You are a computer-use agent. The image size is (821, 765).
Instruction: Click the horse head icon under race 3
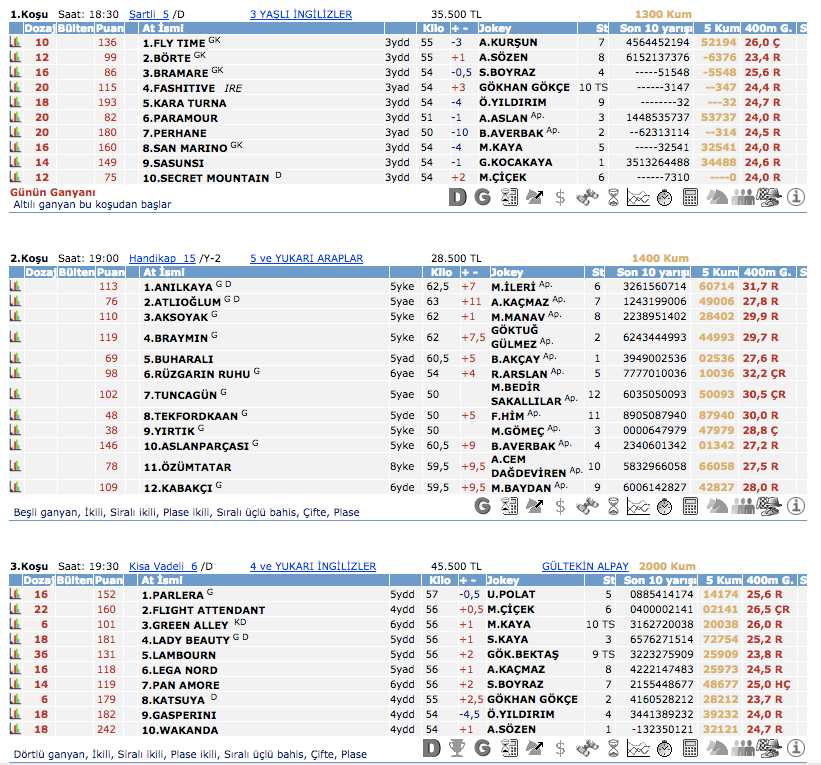(x=716, y=748)
